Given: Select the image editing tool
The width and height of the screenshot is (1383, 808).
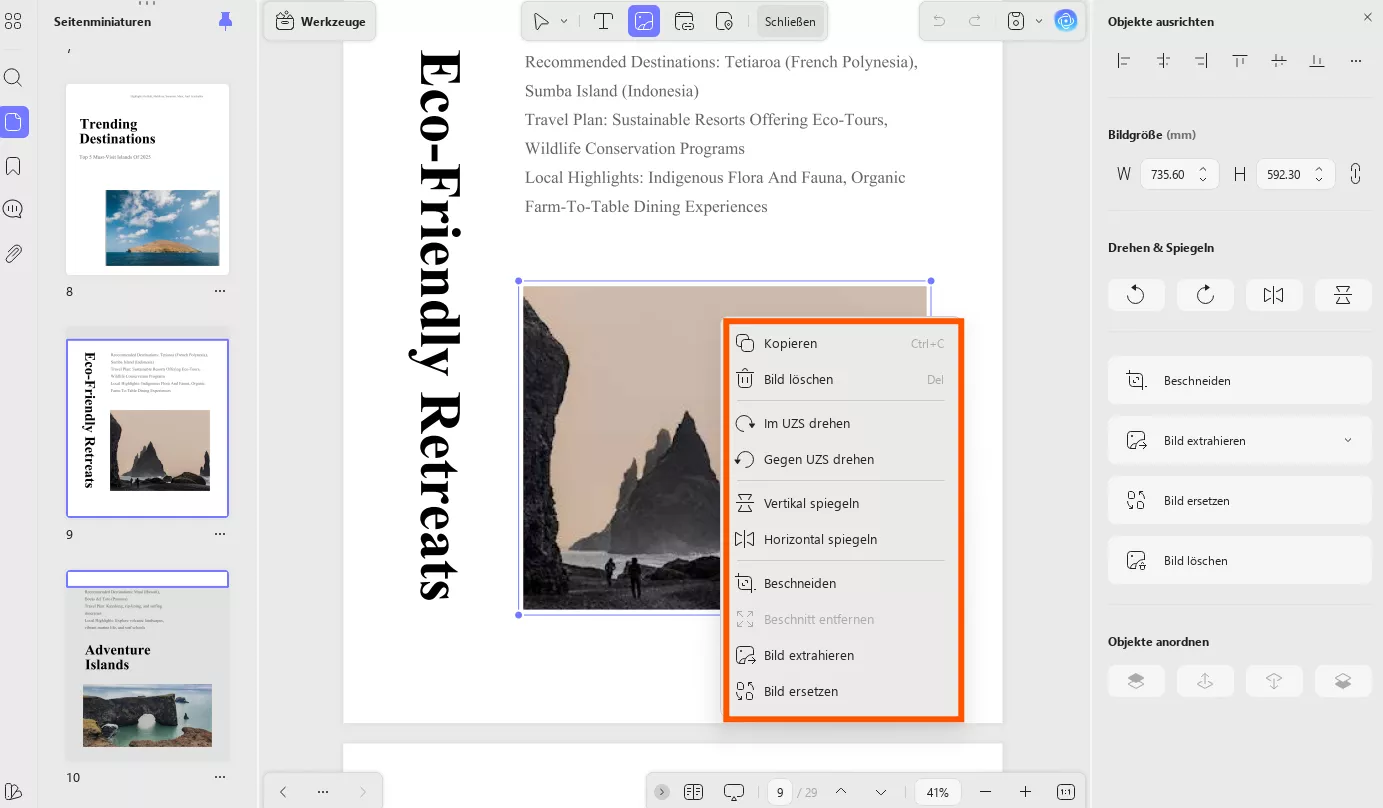Looking at the screenshot, I should point(644,21).
